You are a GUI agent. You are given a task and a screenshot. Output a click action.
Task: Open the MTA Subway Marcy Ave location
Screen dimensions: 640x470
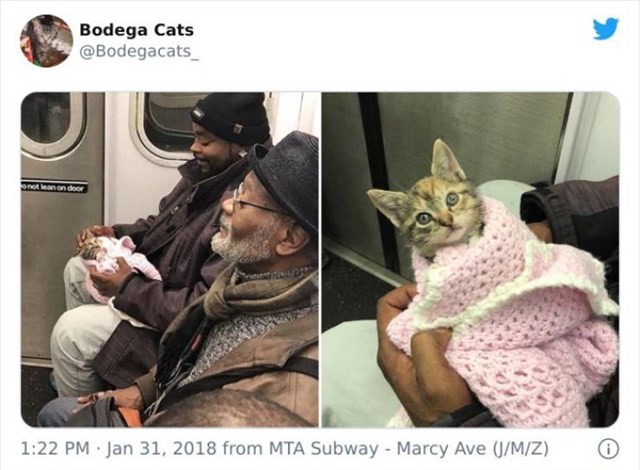(x=409, y=448)
